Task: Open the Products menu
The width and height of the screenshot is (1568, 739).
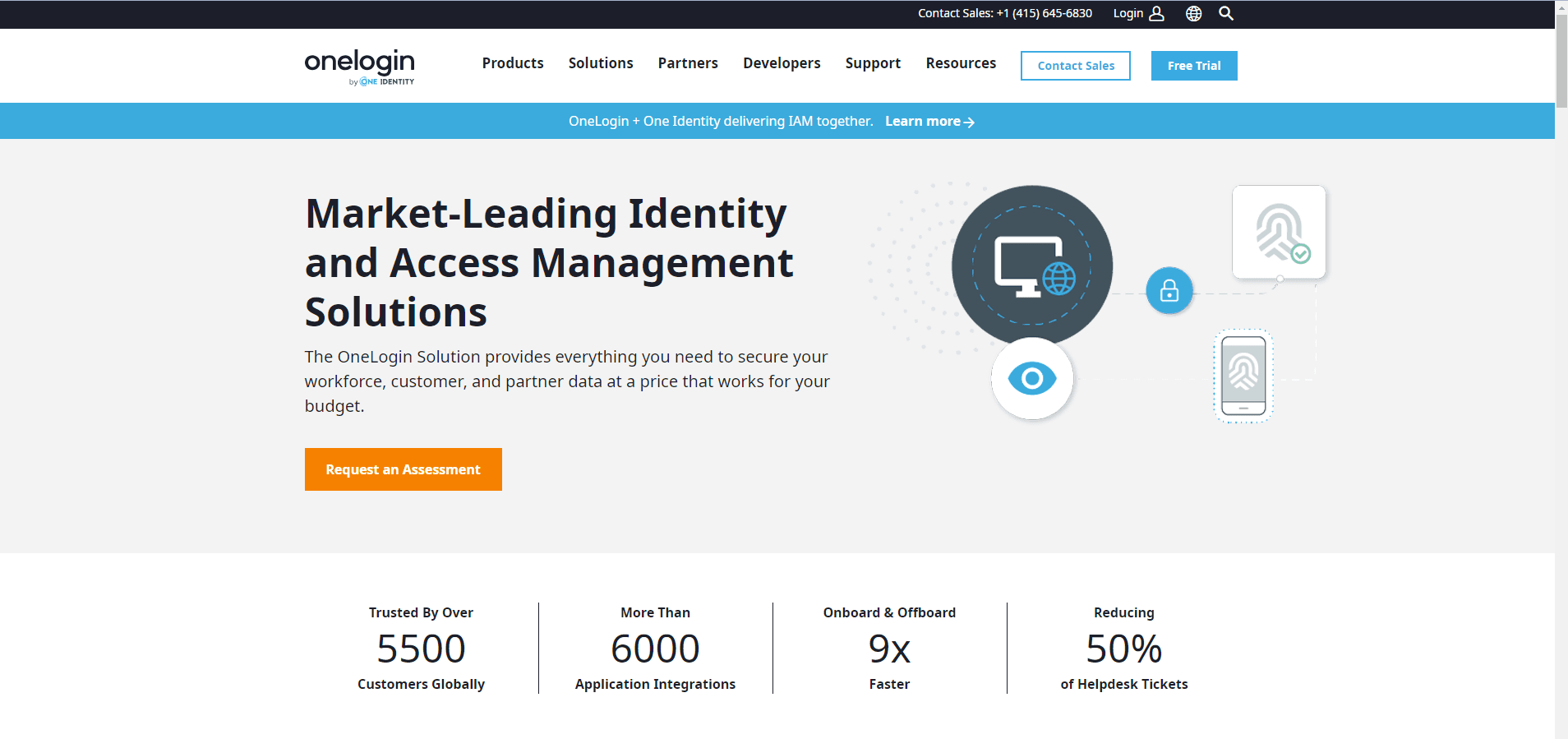Action: (513, 63)
